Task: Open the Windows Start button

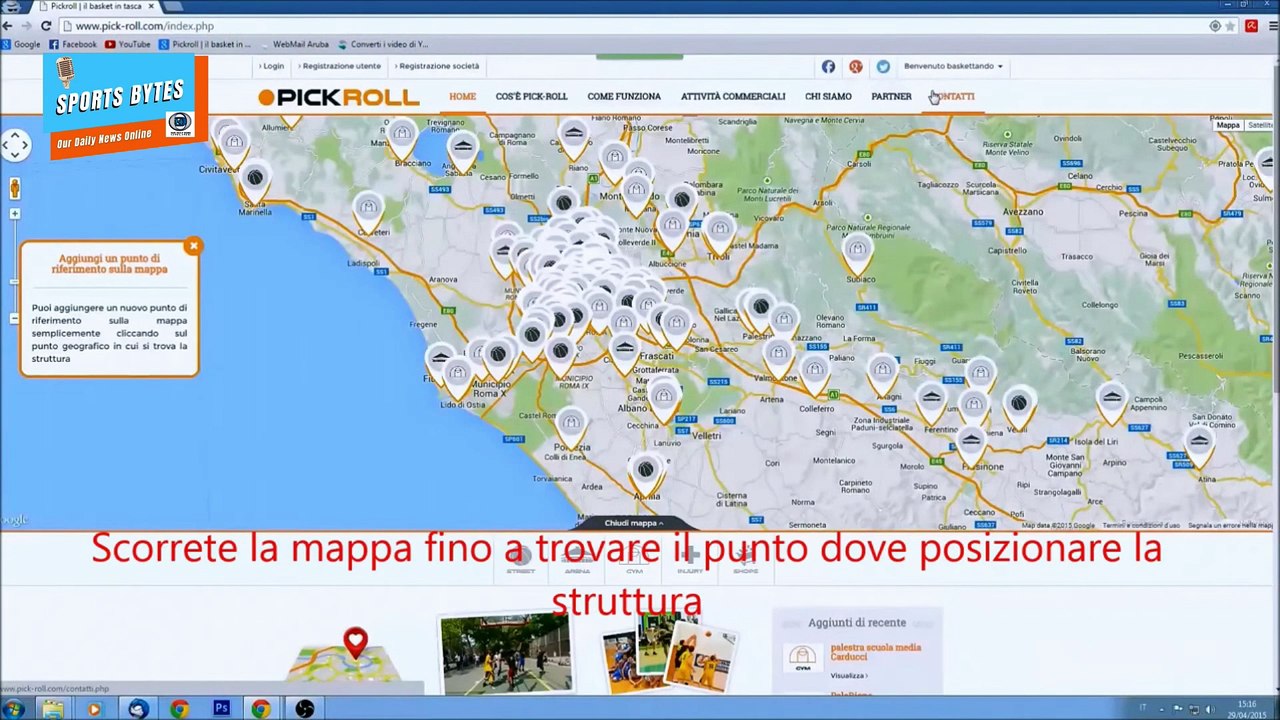Action: [13, 709]
